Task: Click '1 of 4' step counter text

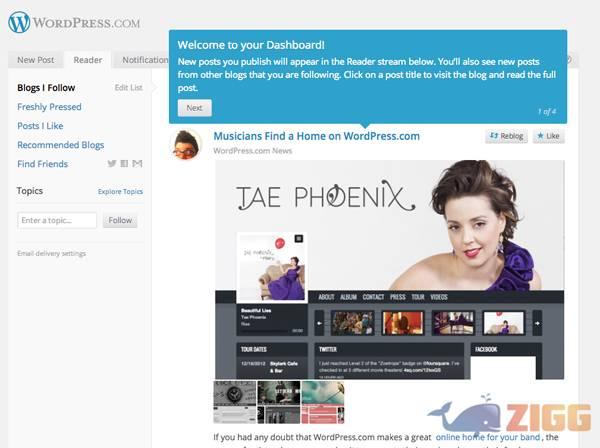Action: click(x=547, y=111)
